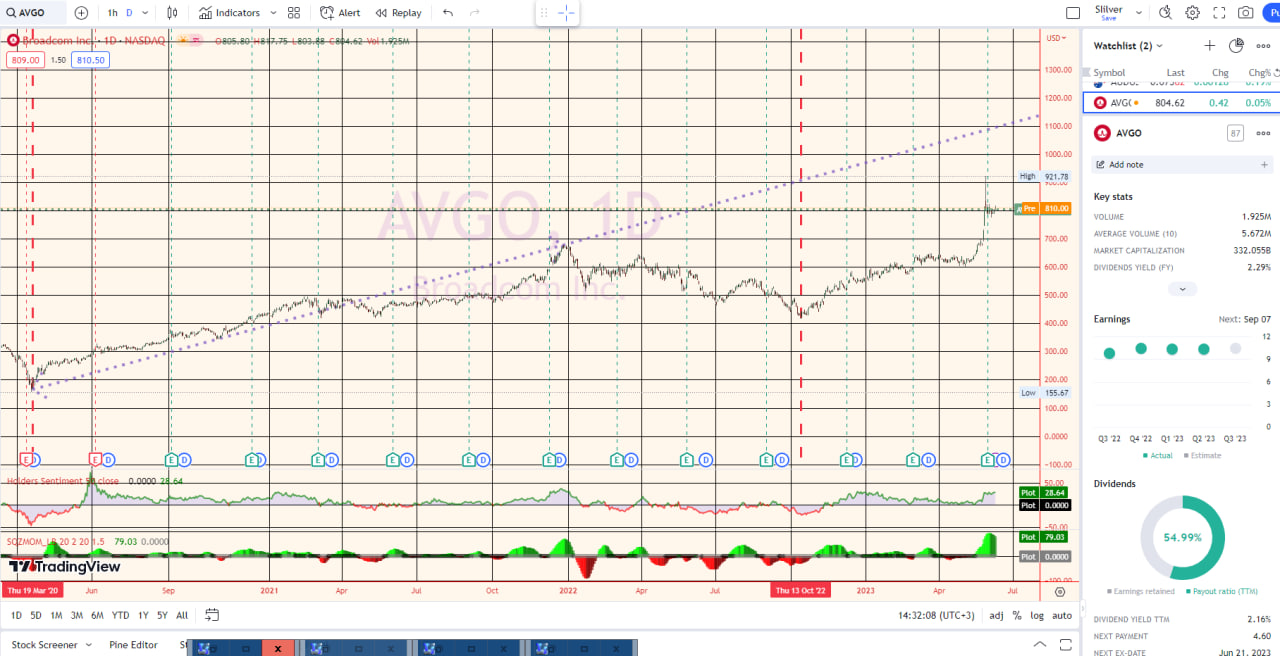Select the 5D date range

click(36, 615)
